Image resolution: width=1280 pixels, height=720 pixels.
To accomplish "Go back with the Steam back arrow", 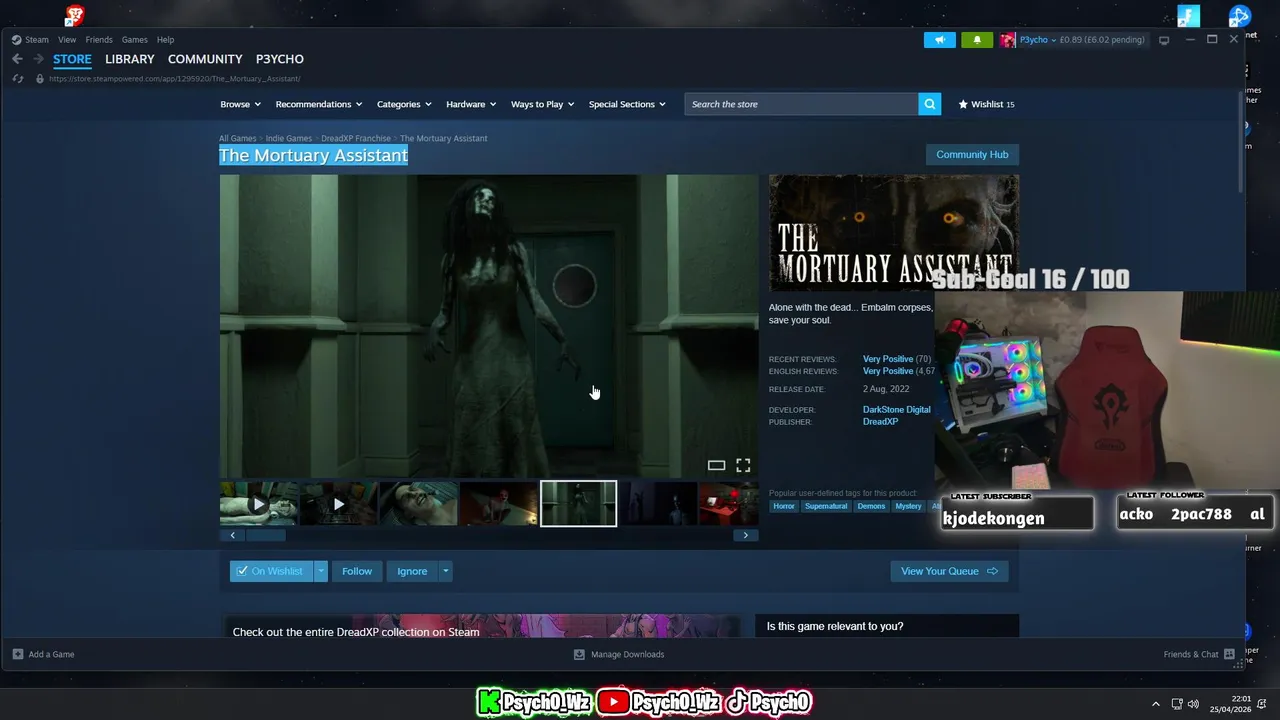I will pos(17,59).
